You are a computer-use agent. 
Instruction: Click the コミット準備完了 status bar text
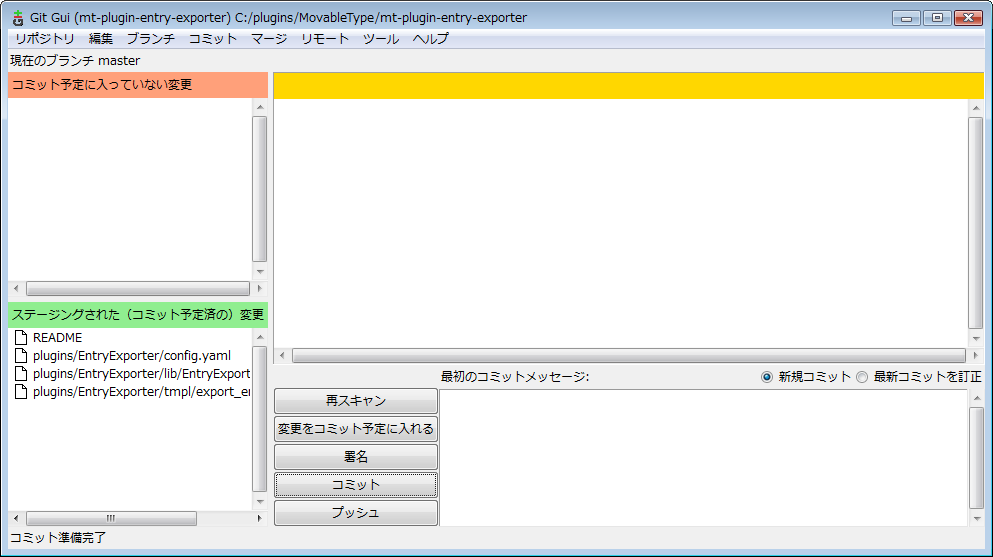coord(58,538)
